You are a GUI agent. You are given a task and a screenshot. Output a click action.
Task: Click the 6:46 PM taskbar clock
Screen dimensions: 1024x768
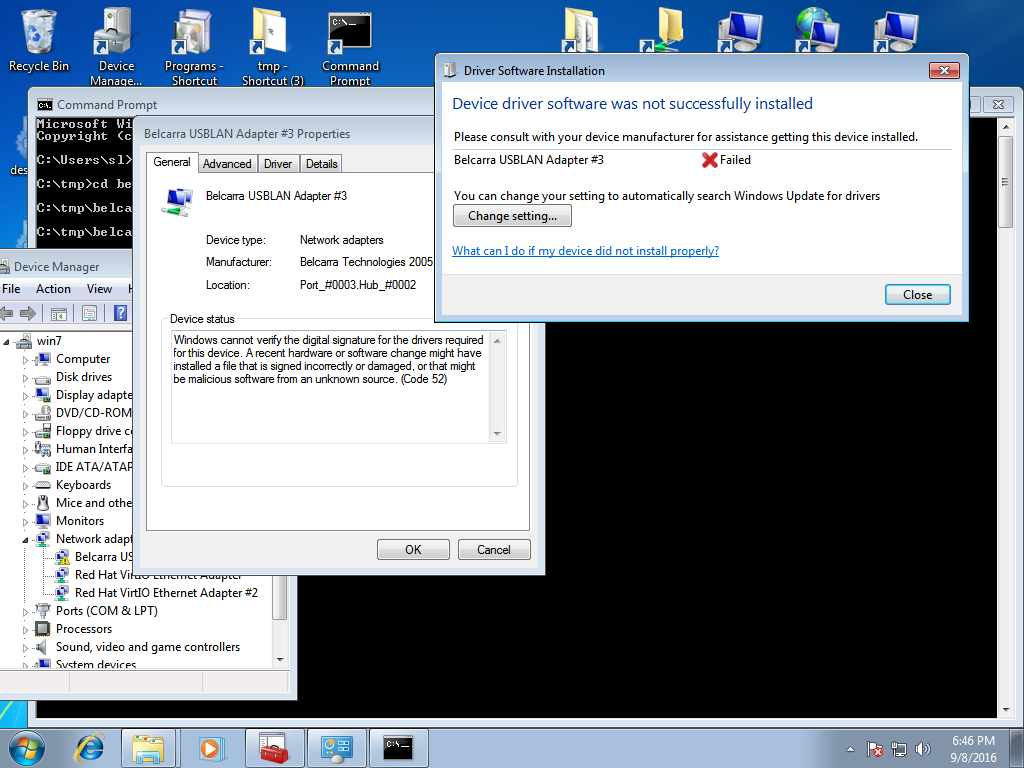pyautogui.click(x=973, y=741)
